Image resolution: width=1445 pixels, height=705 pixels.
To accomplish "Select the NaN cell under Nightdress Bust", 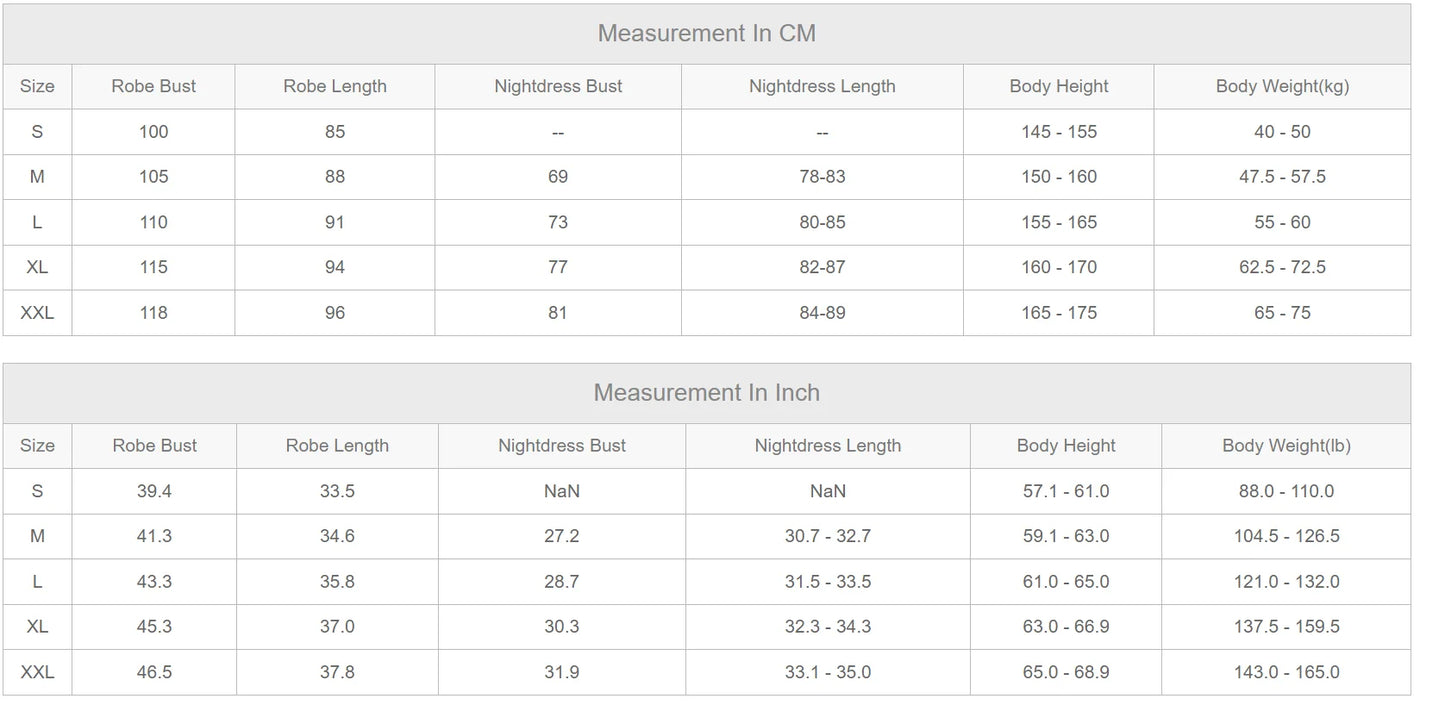I will (561, 491).
